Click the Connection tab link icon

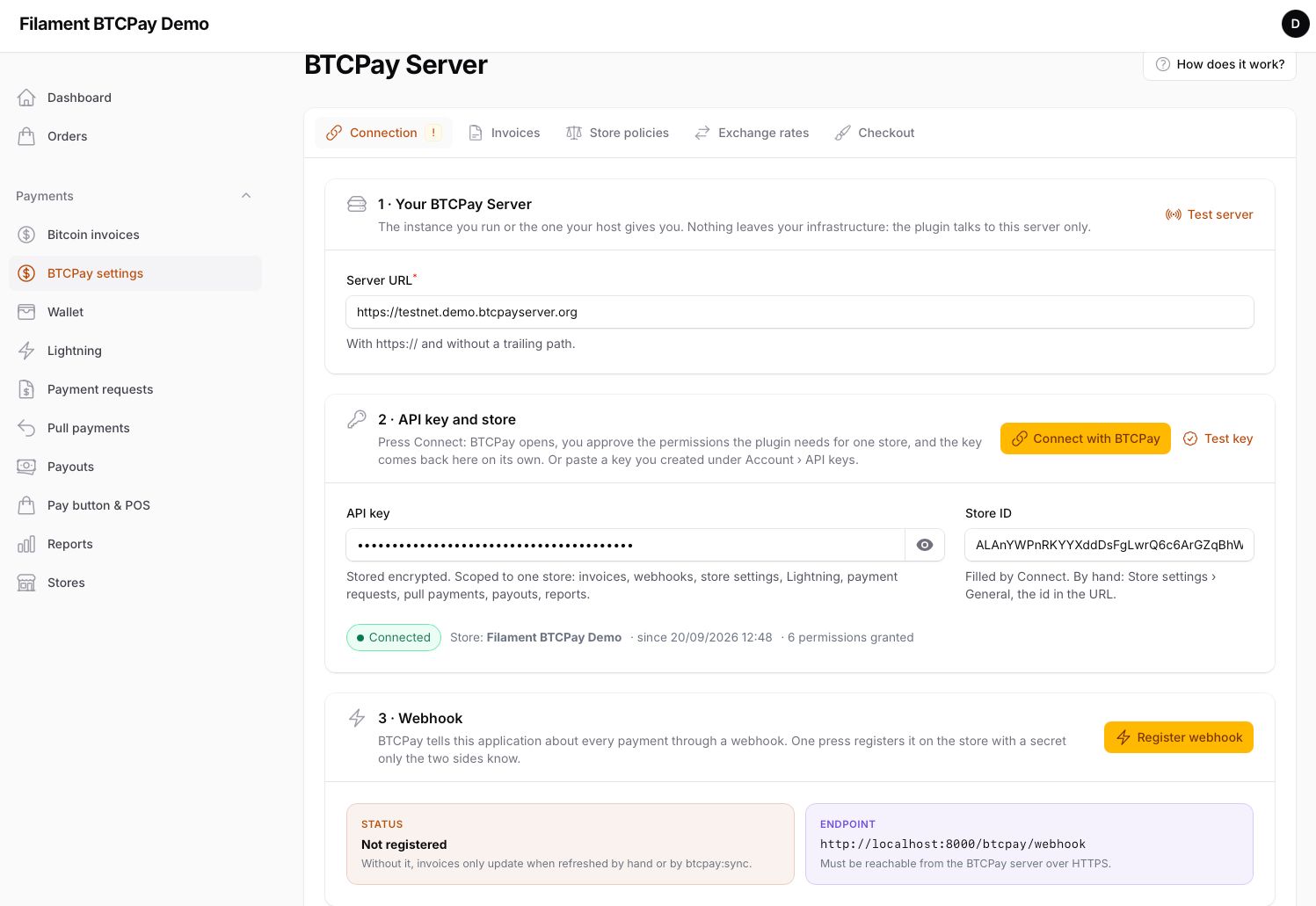click(334, 133)
